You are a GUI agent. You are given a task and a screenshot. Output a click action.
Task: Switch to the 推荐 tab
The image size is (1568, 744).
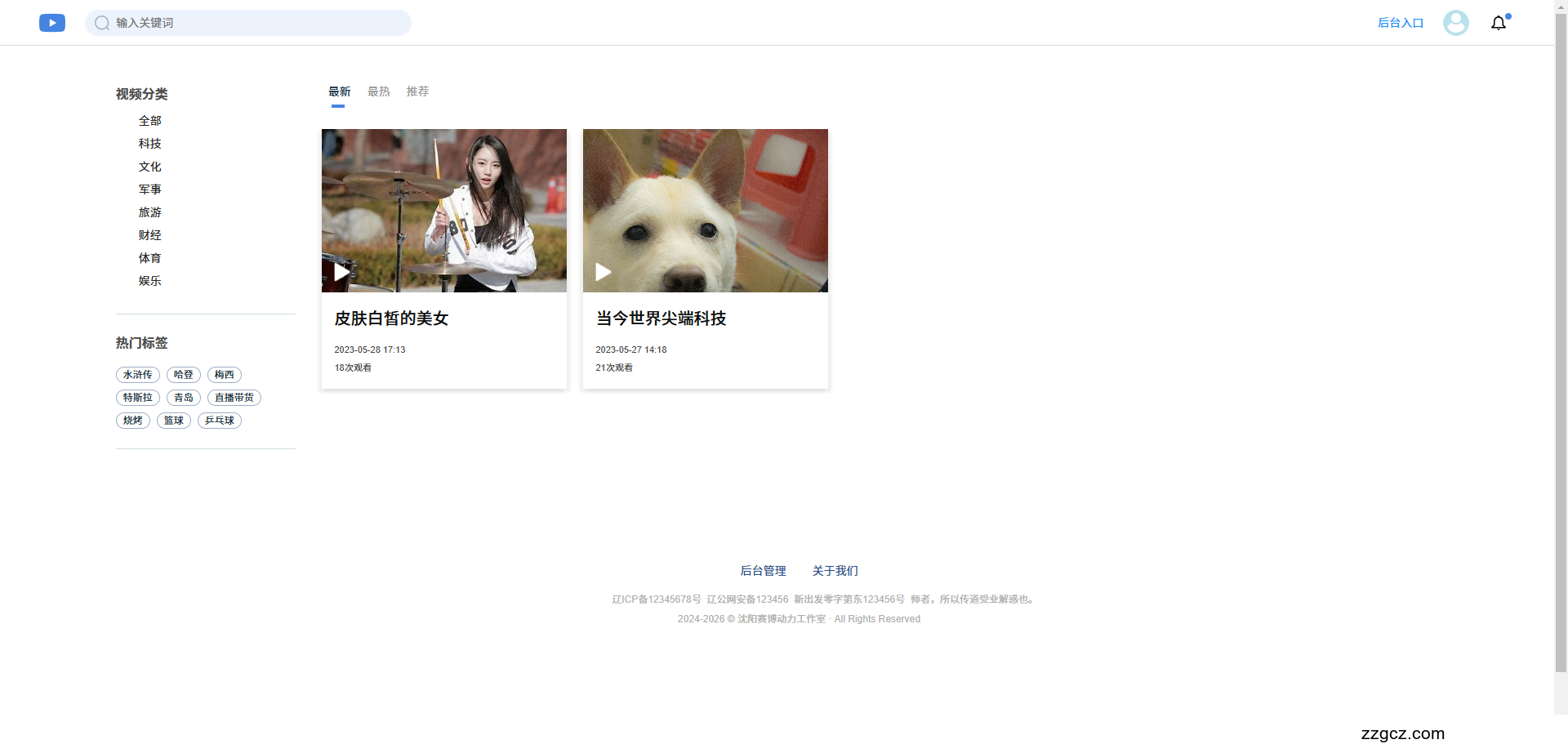coord(417,91)
